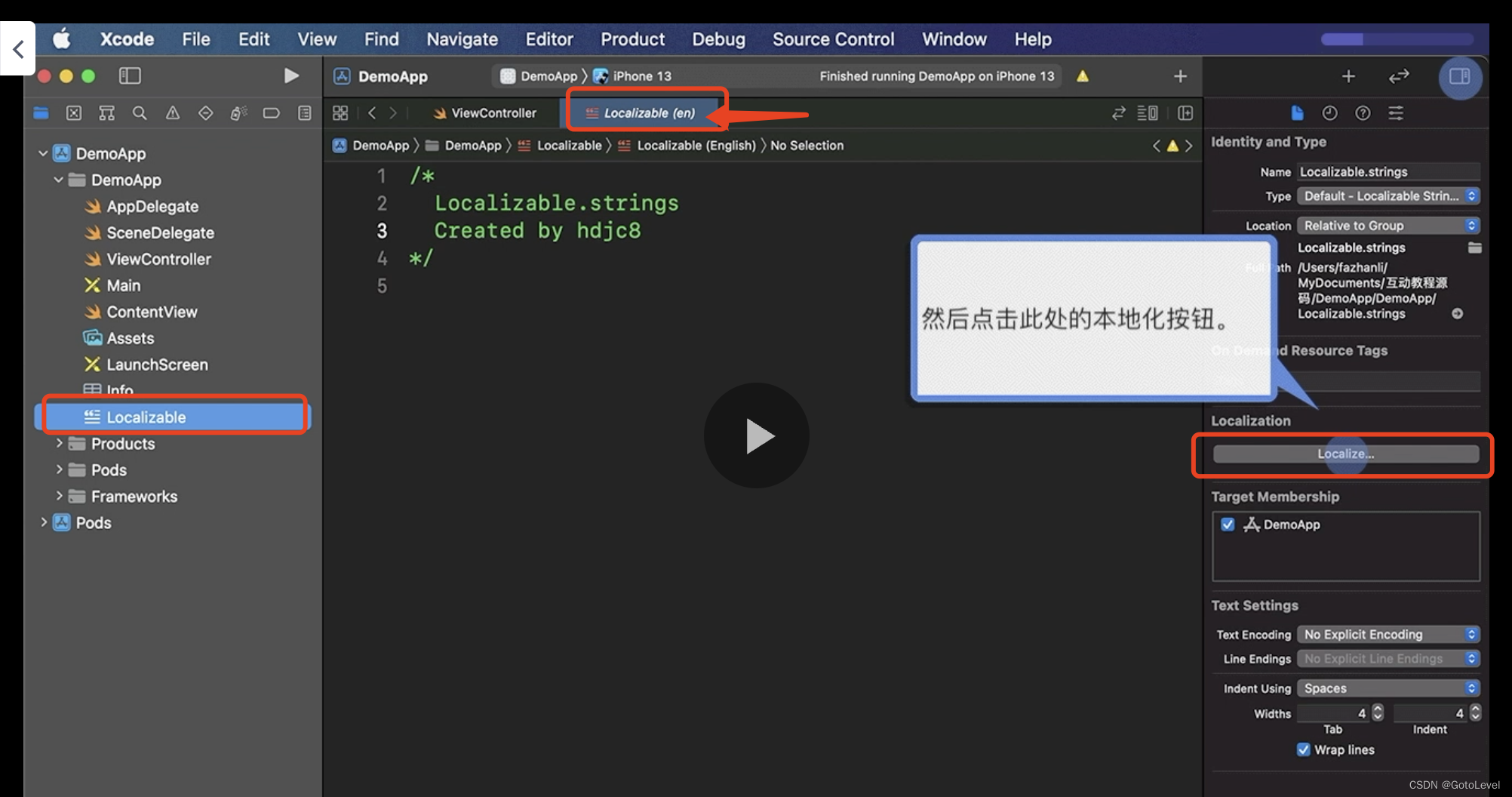Viewport: 1512px width, 797px height.
Task: Play the video with the center play button
Action: click(x=757, y=435)
